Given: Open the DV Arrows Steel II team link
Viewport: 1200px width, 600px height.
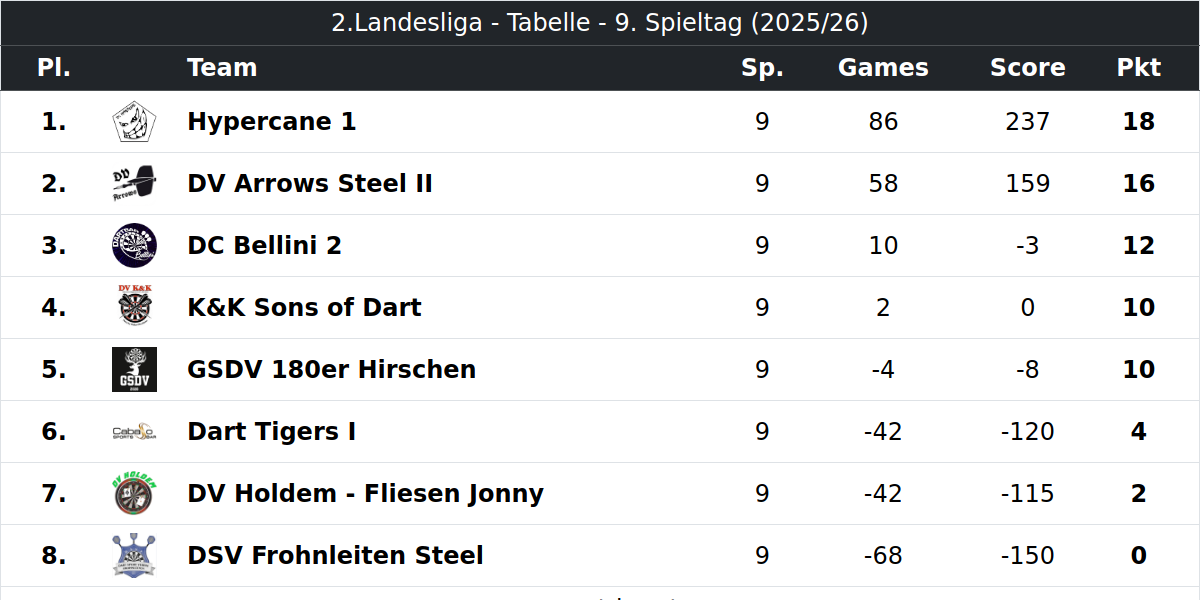Looking at the screenshot, I should tap(310, 184).
